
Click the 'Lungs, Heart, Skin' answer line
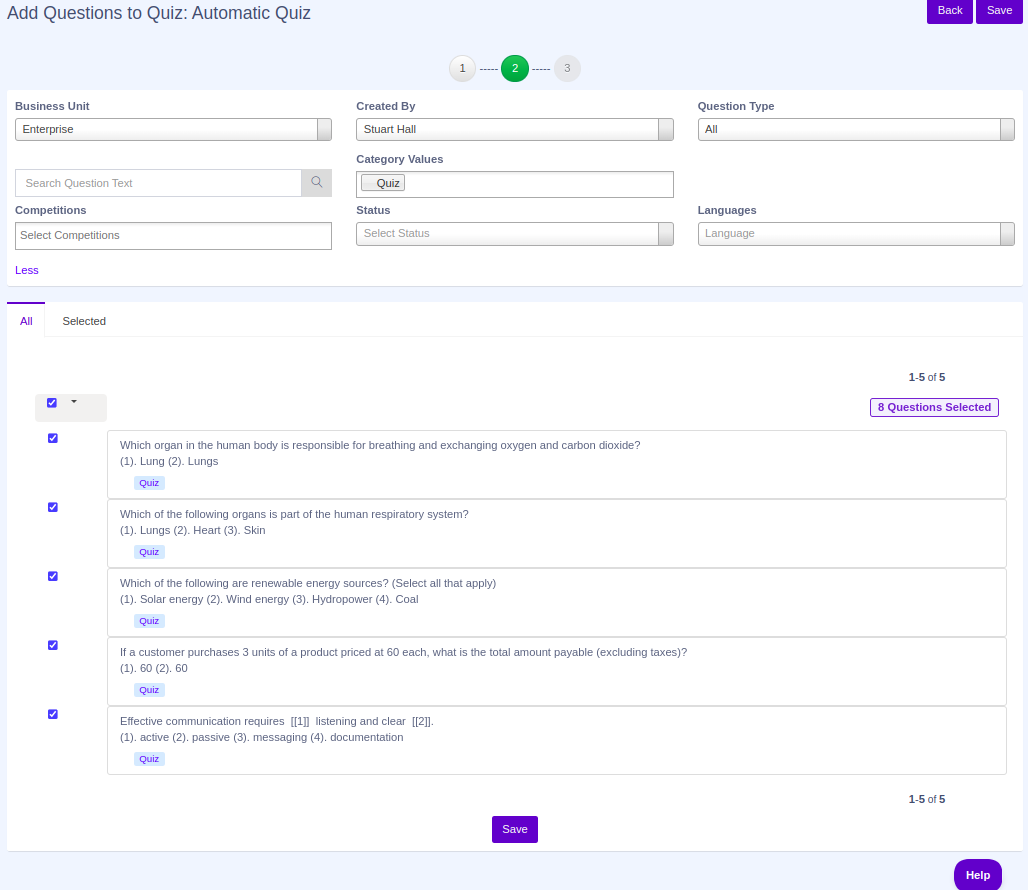tap(192, 530)
